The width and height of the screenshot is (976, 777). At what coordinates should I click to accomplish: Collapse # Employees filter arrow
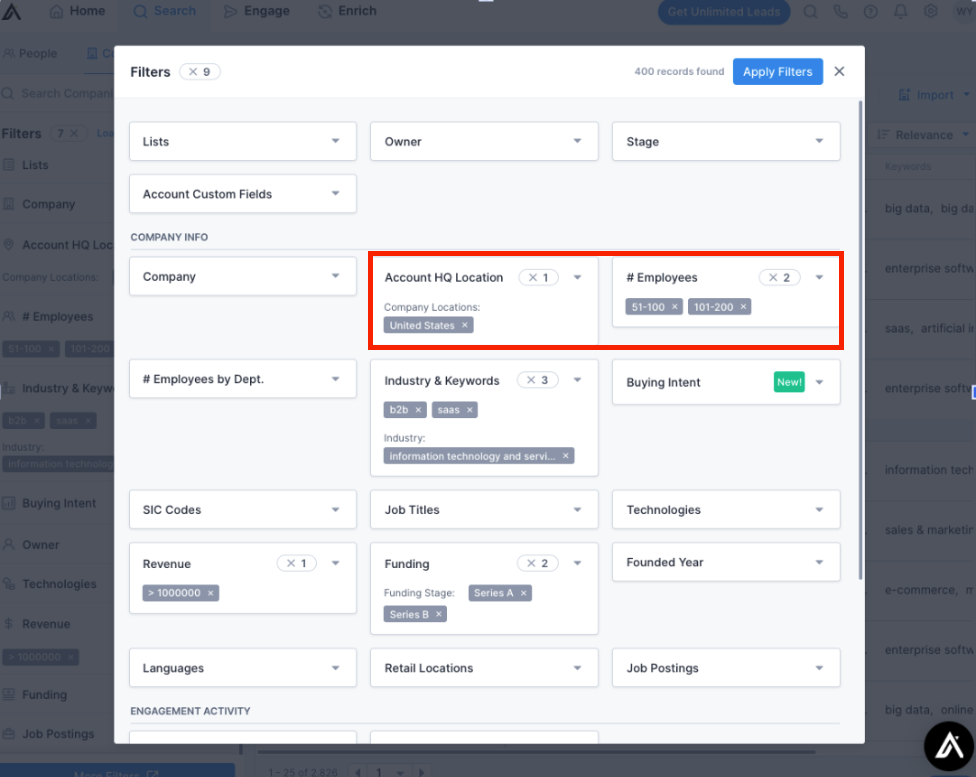coord(819,278)
